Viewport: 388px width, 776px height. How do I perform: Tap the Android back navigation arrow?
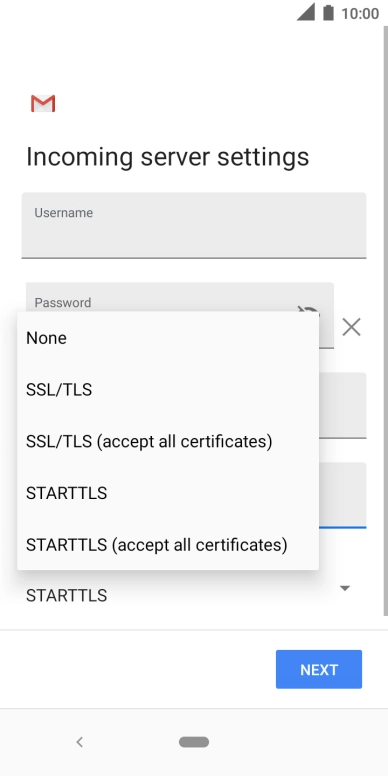tap(80, 742)
